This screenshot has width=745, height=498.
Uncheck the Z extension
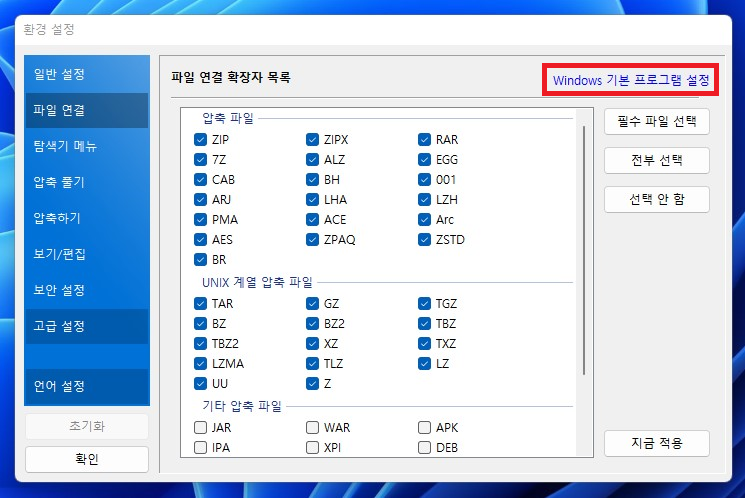(x=312, y=383)
